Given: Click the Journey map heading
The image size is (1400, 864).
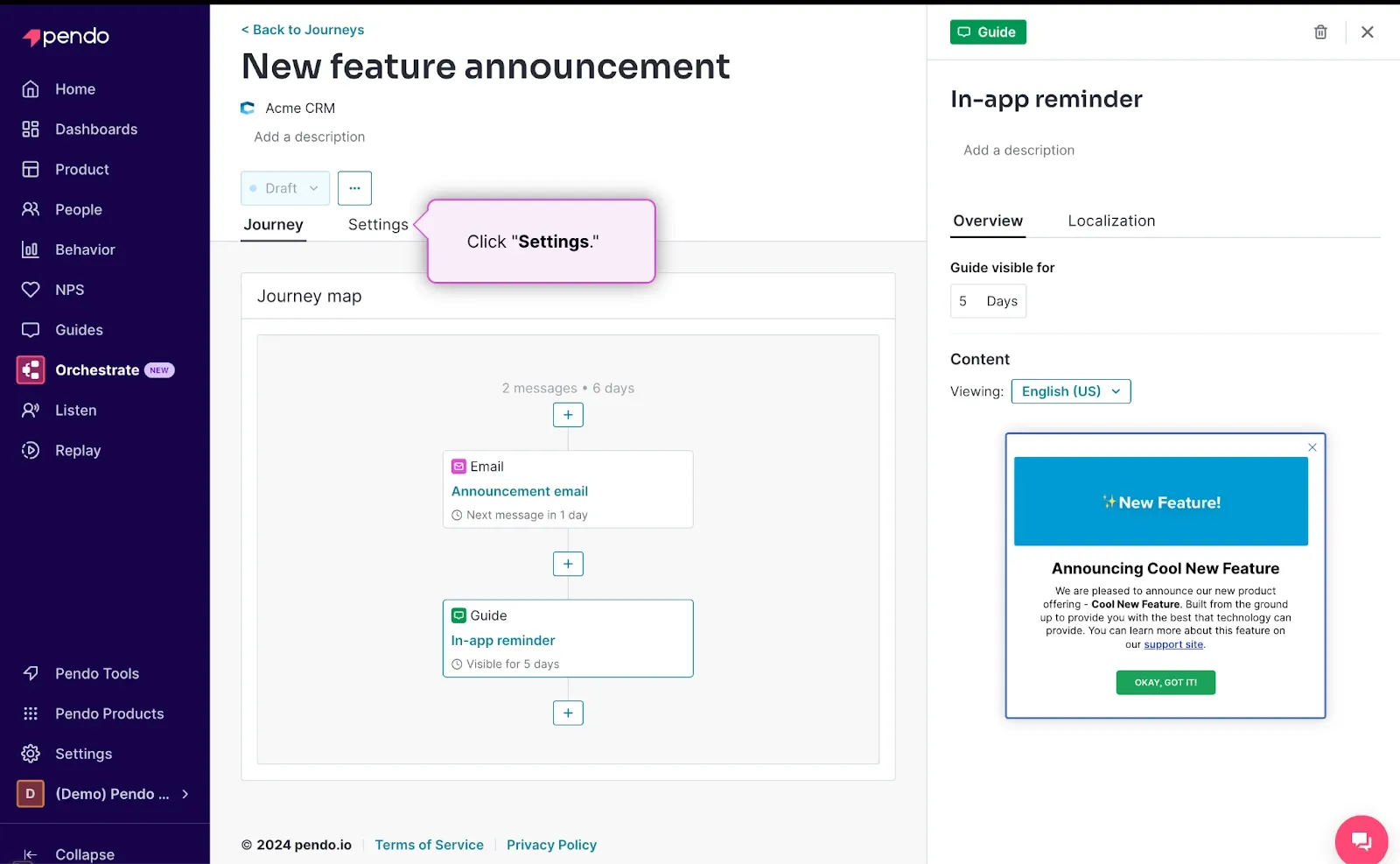Looking at the screenshot, I should pos(310,297).
